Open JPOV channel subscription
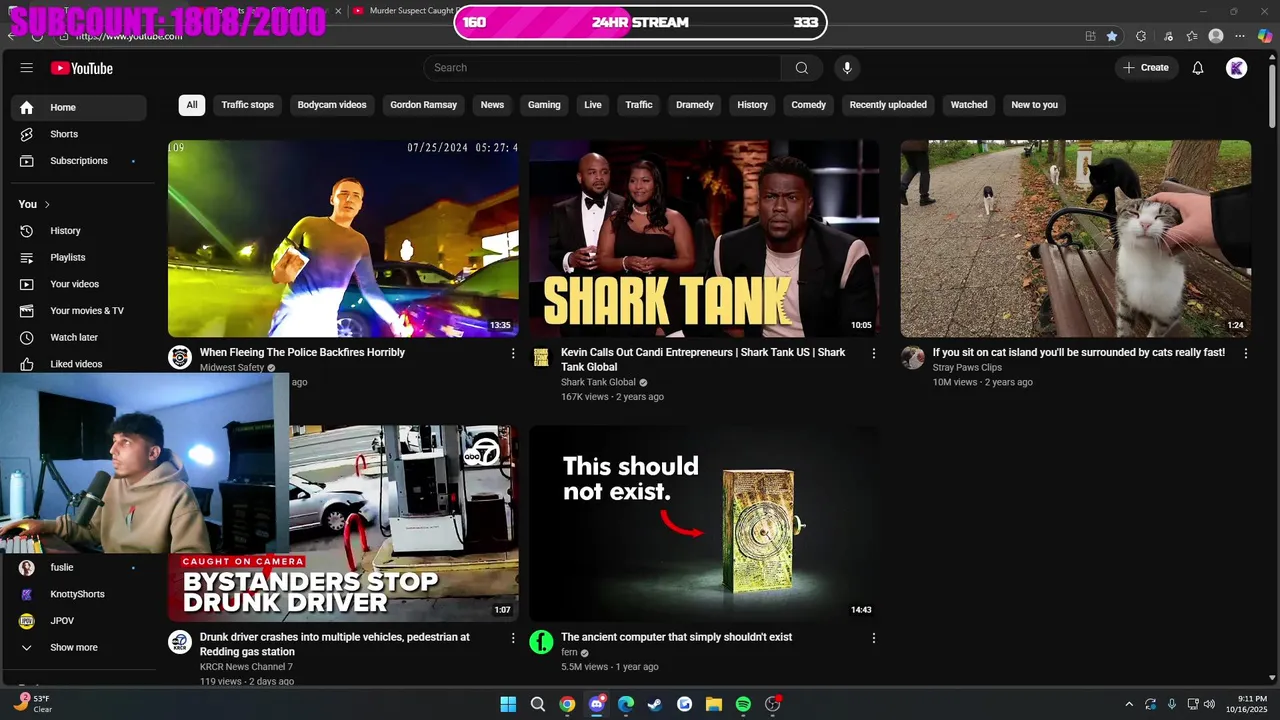This screenshot has width=1280, height=720. 79,621
